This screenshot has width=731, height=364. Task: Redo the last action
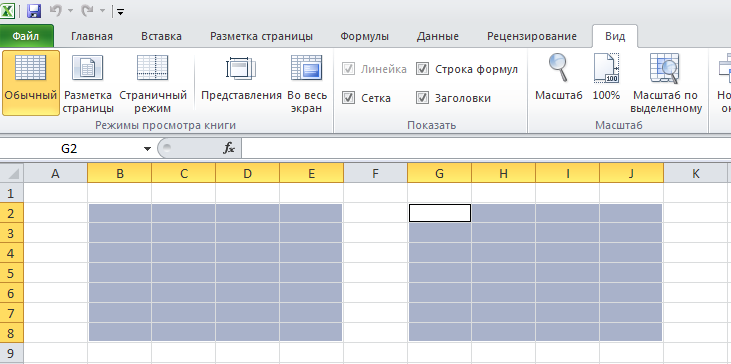(x=87, y=10)
